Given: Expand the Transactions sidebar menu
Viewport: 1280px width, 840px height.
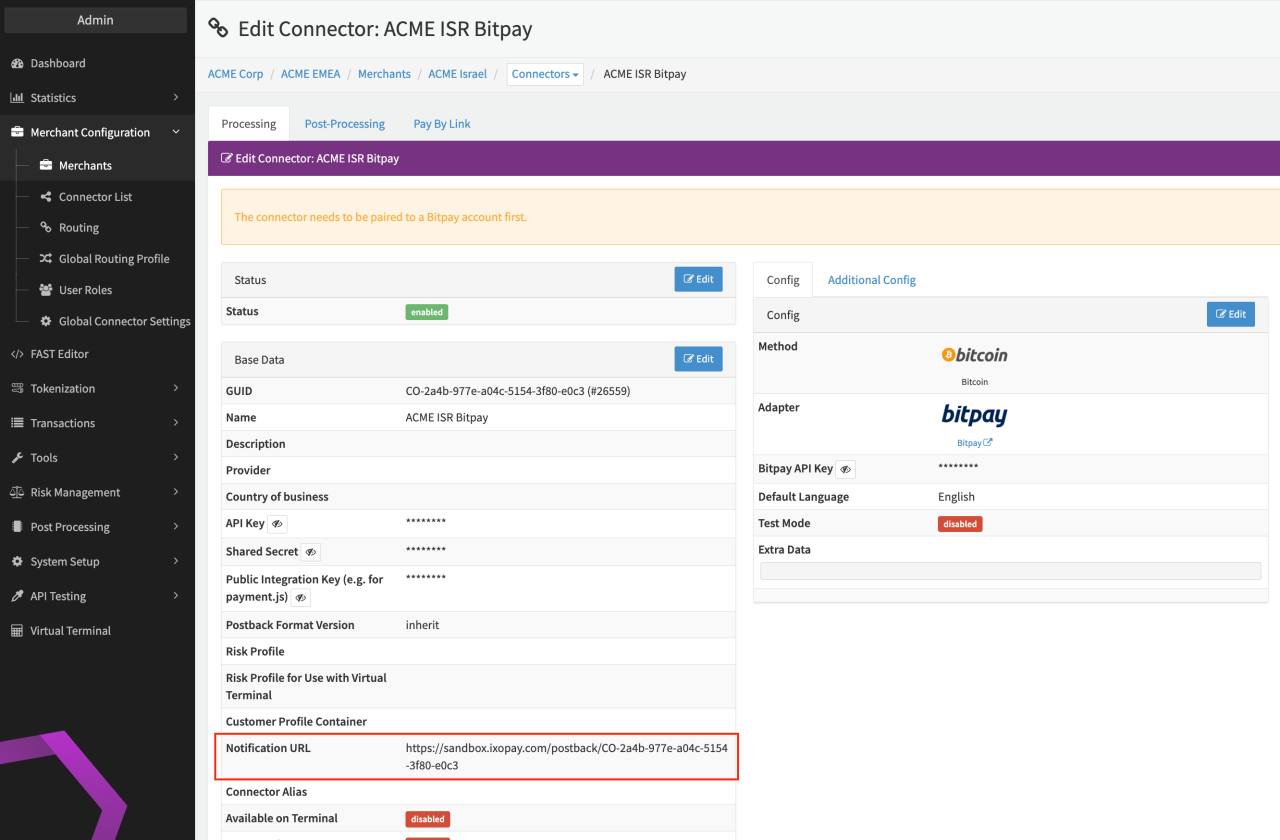Looking at the screenshot, I should [x=96, y=423].
